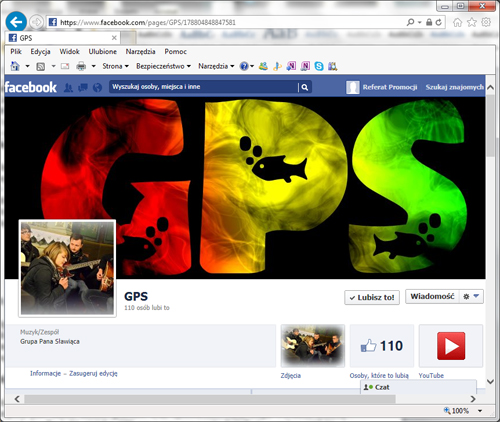The image size is (500, 422).
Task: Open the Facebook messages icon
Action: pyautogui.click(x=83, y=87)
